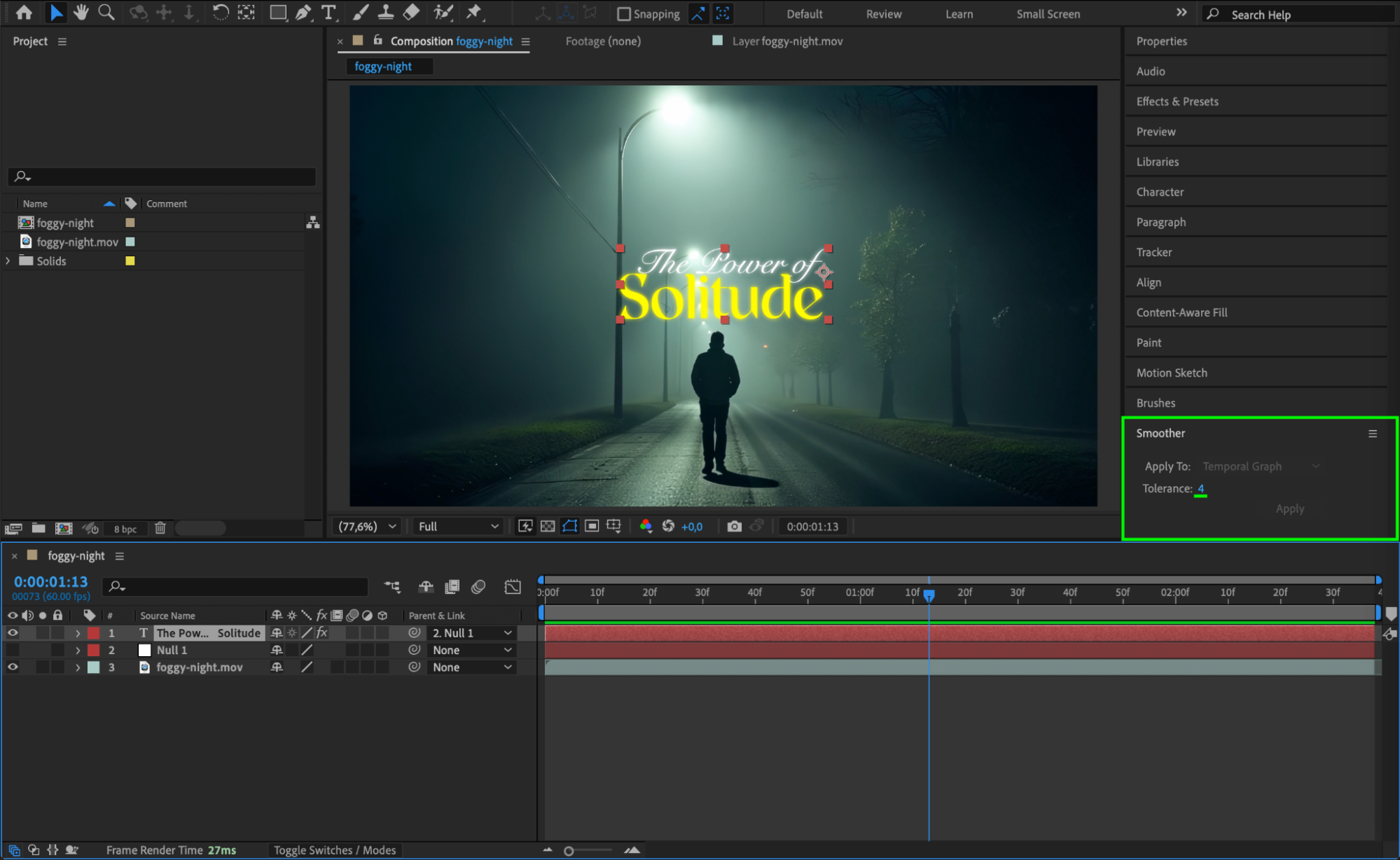
Task: Select the Pen tool
Action: [x=303, y=12]
